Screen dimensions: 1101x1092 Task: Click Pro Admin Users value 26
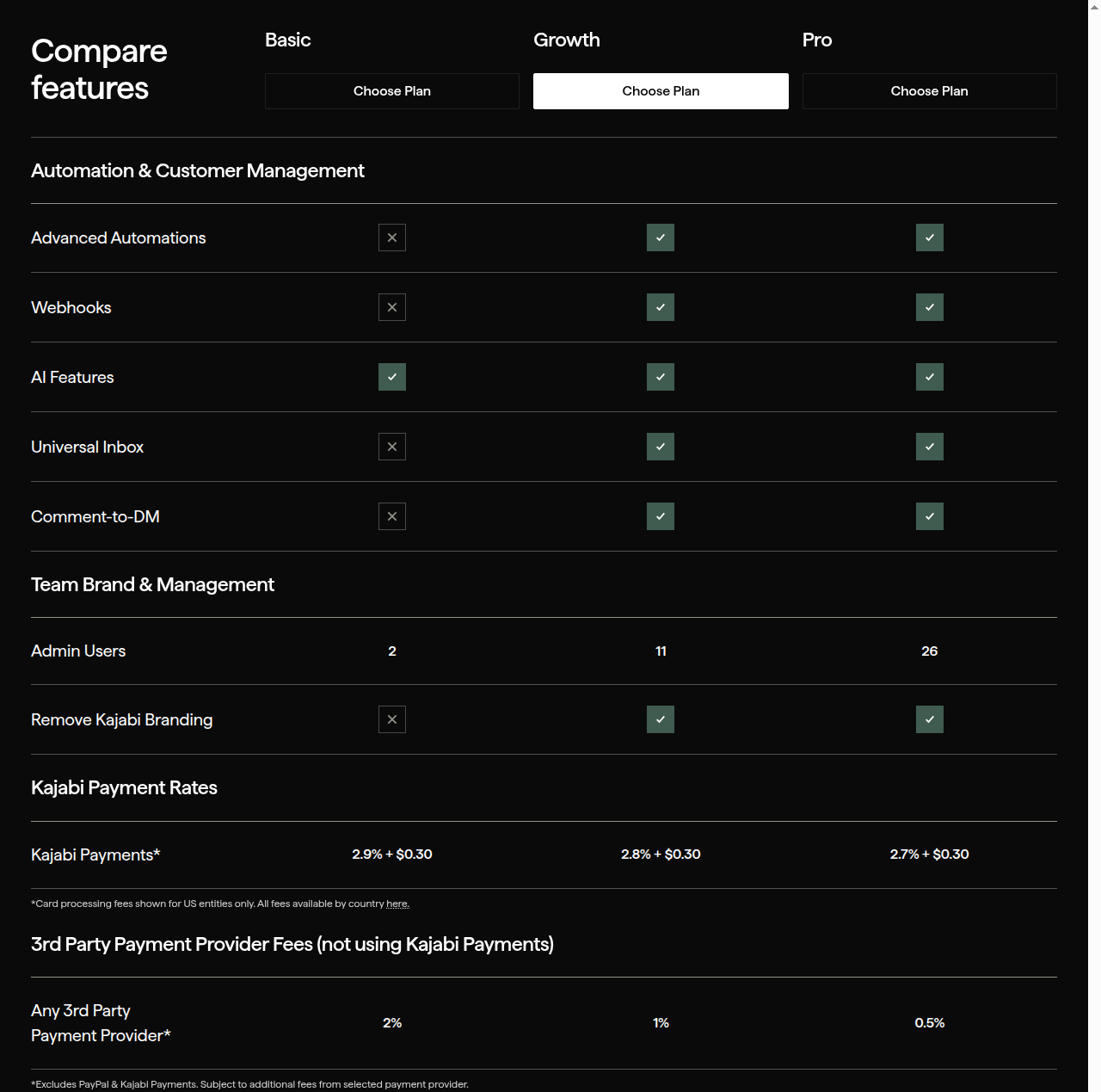pyautogui.click(x=930, y=651)
